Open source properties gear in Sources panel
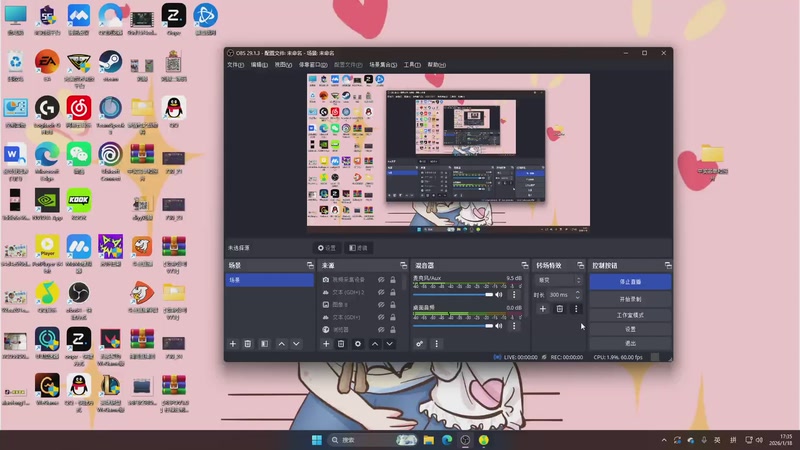Screen dimensions: 800x450 [x=358, y=344]
